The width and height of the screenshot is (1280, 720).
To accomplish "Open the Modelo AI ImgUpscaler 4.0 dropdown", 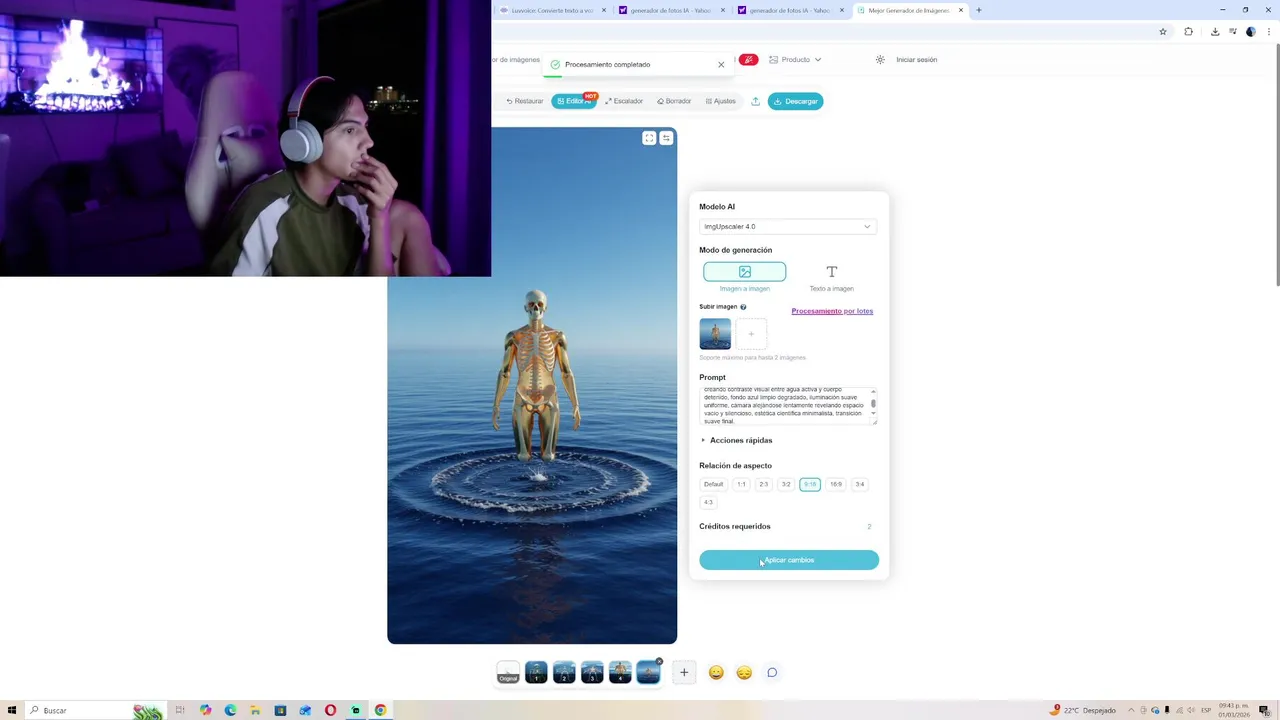I will tap(788, 227).
